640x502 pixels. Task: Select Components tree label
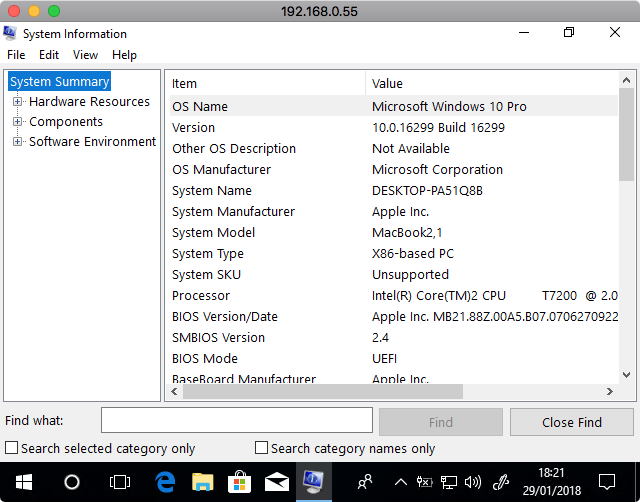66,122
